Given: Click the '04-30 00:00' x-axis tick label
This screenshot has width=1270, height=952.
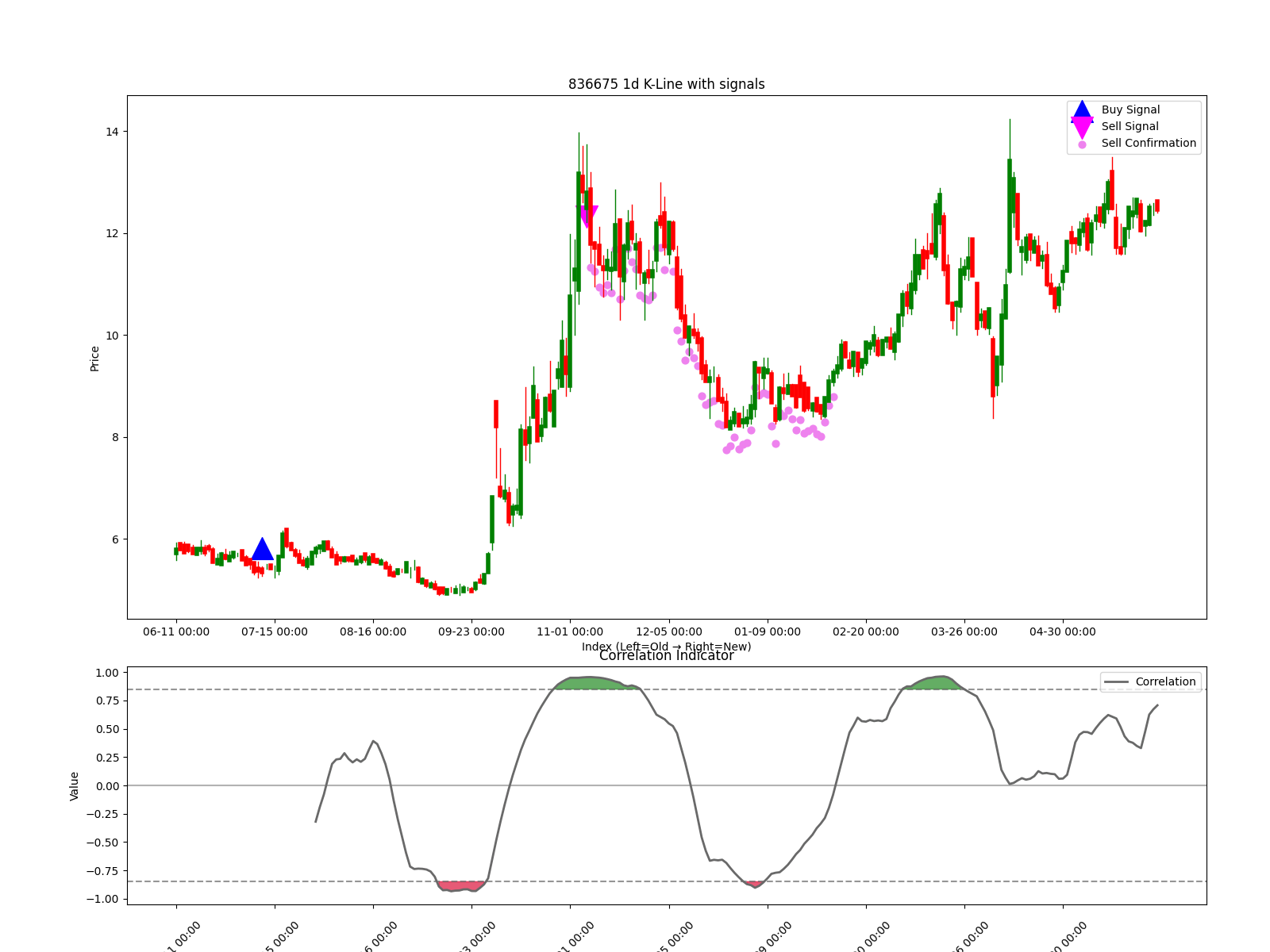Looking at the screenshot, I should (x=1063, y=631).
